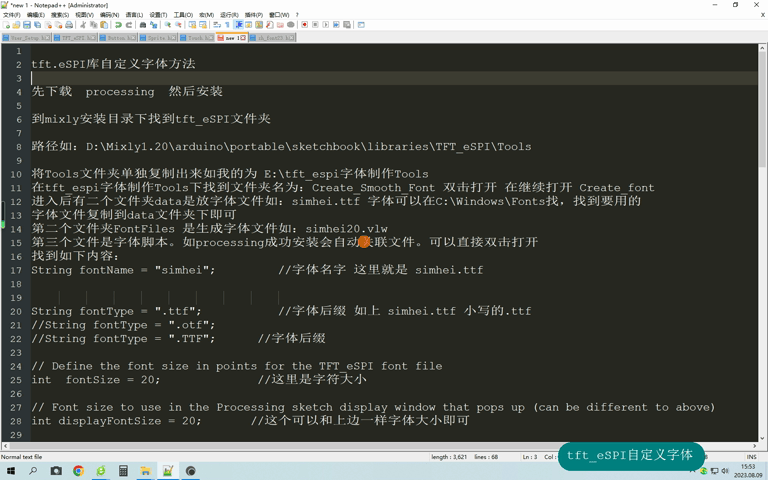
Task: Toggle word wrap toolbar icon
Action: pos(217,24)
